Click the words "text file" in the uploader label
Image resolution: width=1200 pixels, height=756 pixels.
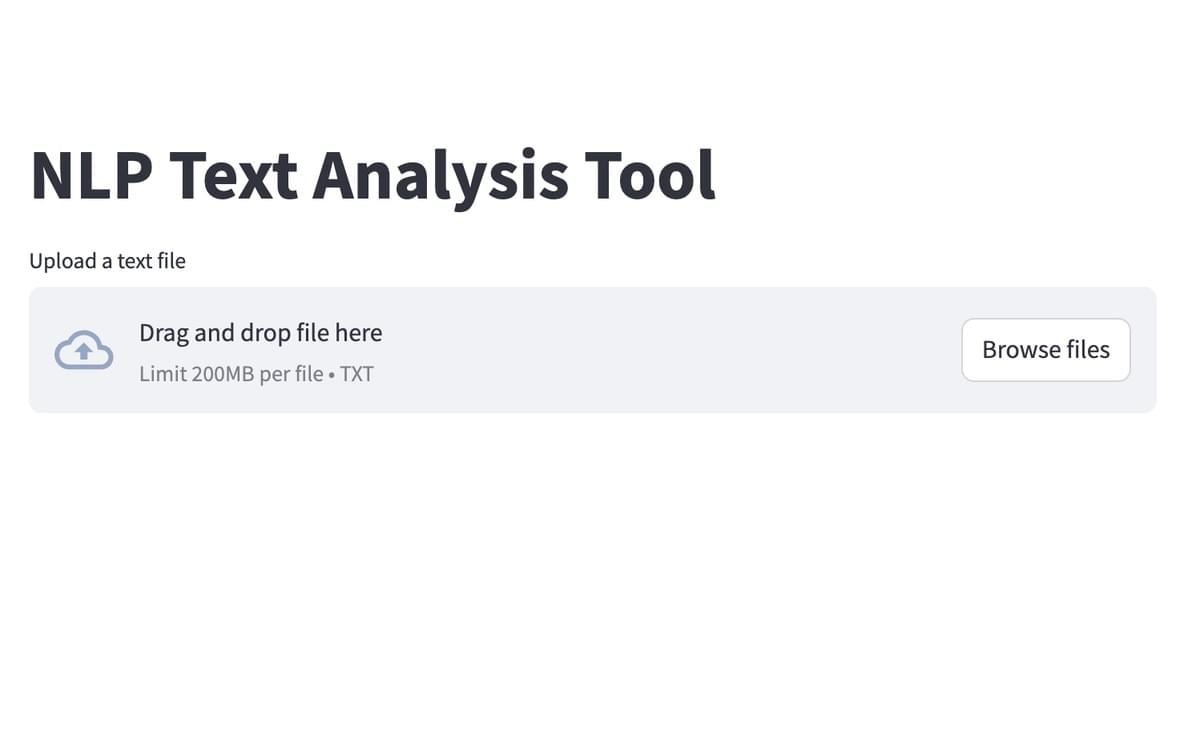pyautogui.click(x=151, y=261)
